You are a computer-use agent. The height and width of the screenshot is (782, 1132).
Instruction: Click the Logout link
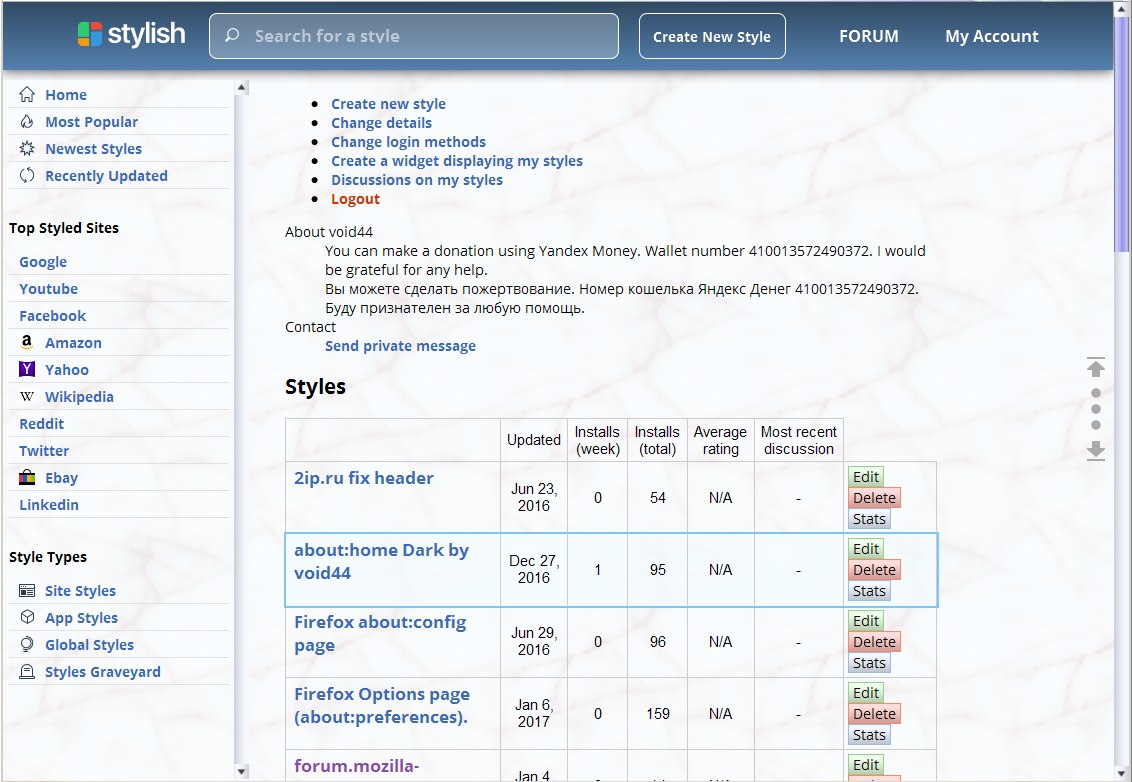tap(355, 199)
